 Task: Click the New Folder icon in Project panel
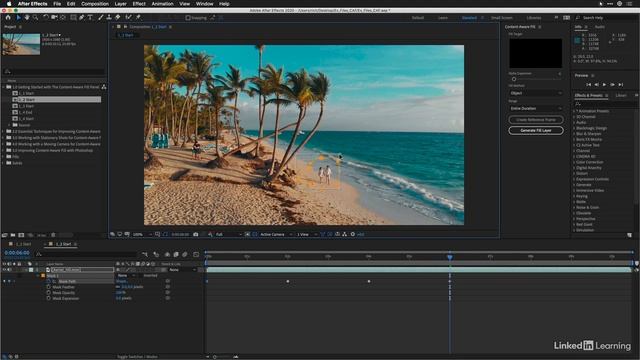(13, 235)
